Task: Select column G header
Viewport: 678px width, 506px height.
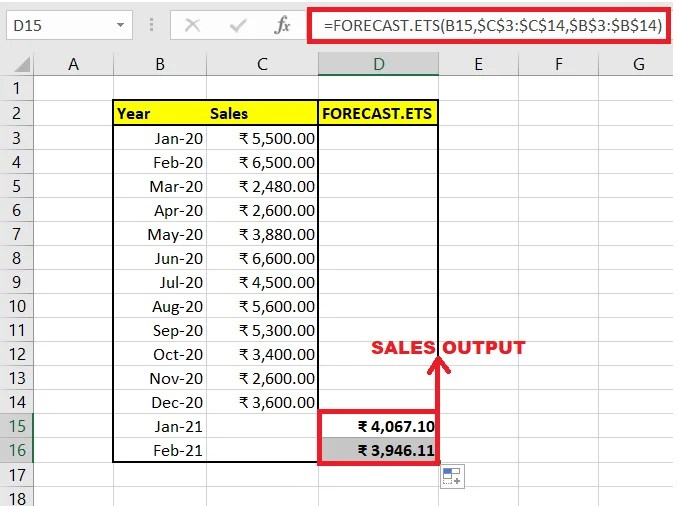Action: [638, 64]
